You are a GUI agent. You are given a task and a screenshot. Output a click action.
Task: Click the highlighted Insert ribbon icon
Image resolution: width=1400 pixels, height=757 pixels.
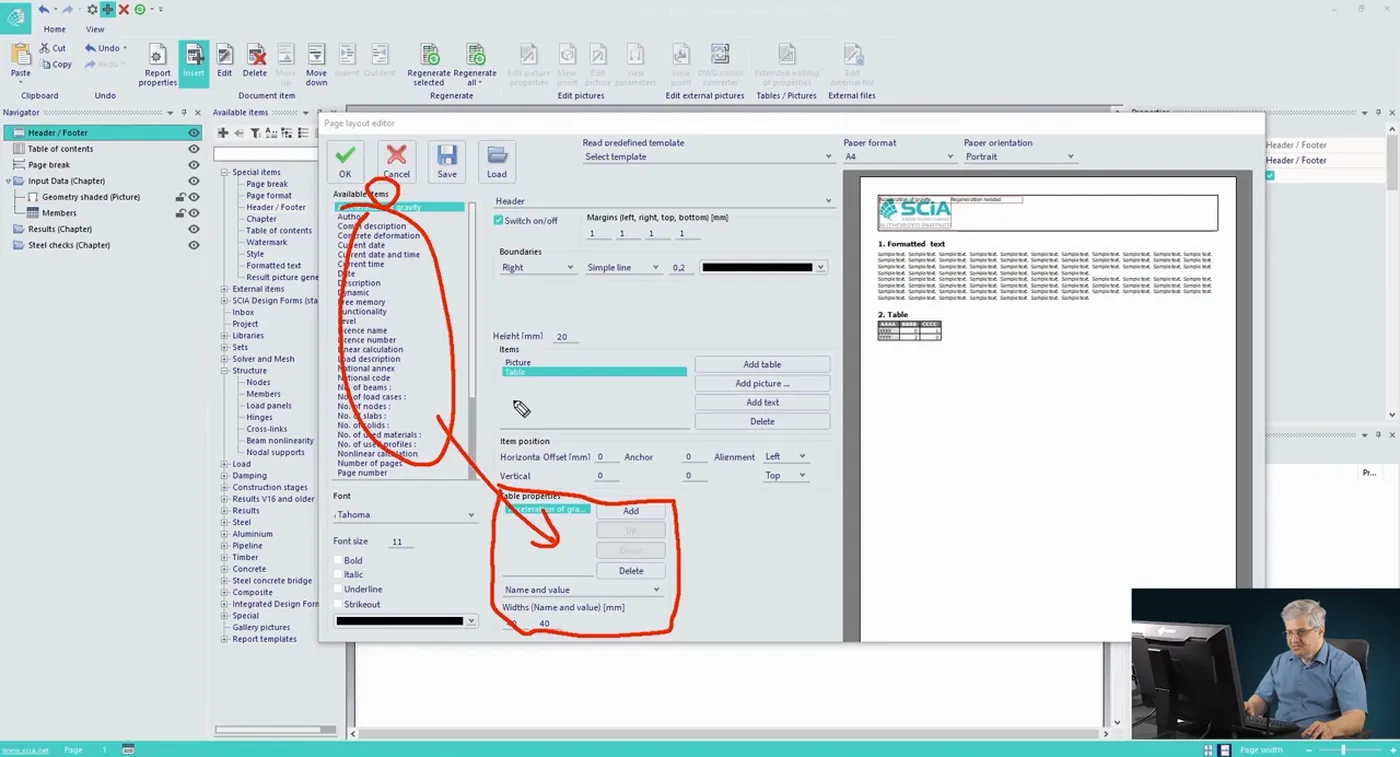tap(194, 62)
